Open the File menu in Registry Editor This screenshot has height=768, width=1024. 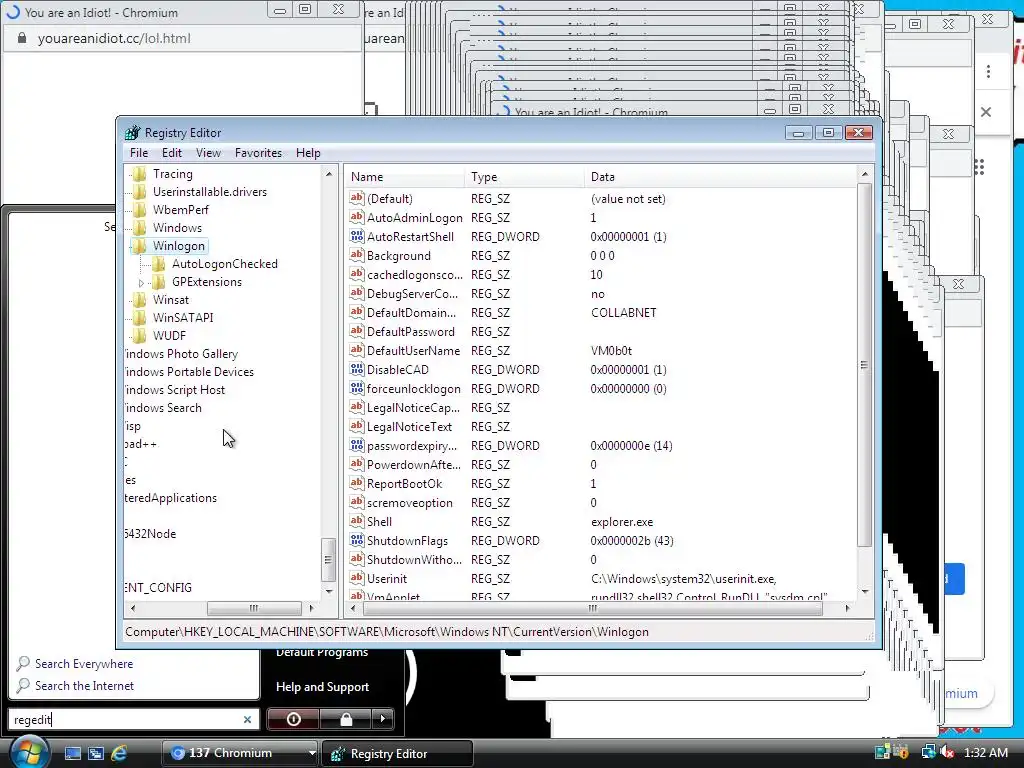click(138, 153)
